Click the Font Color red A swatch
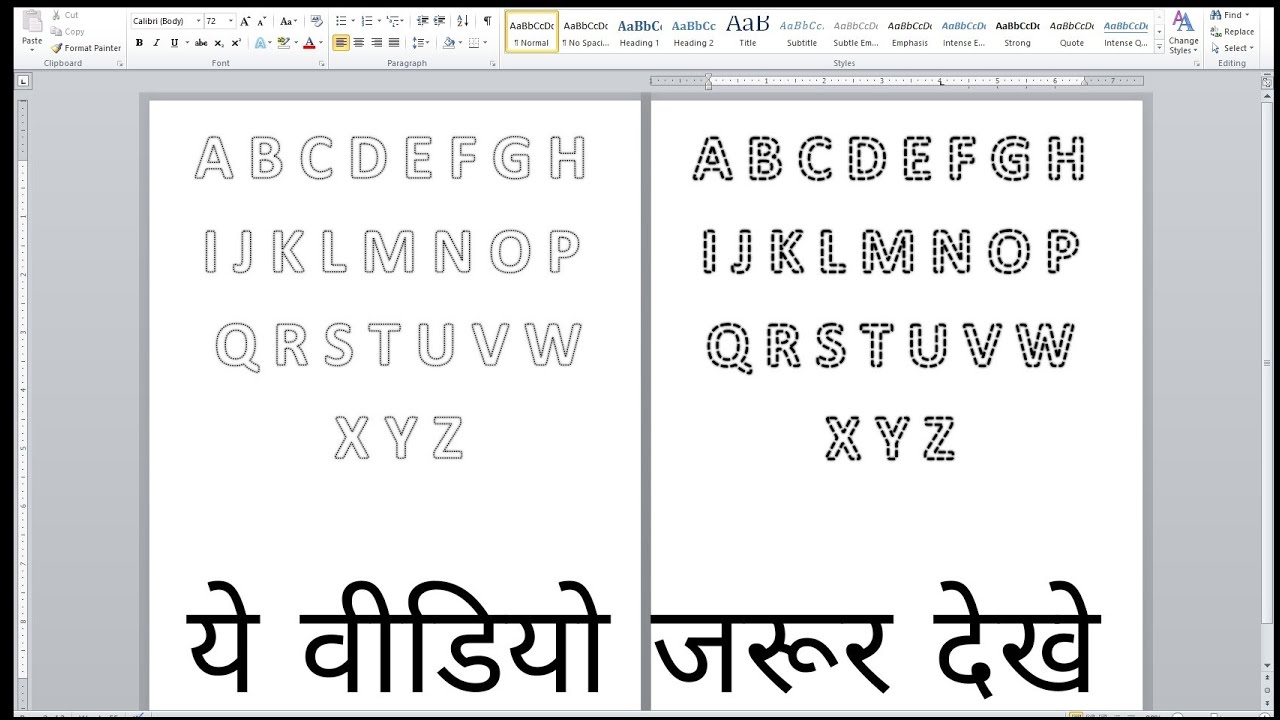Image resolution: width=1280 pixels, height=720 pixels. click(309, 43)
